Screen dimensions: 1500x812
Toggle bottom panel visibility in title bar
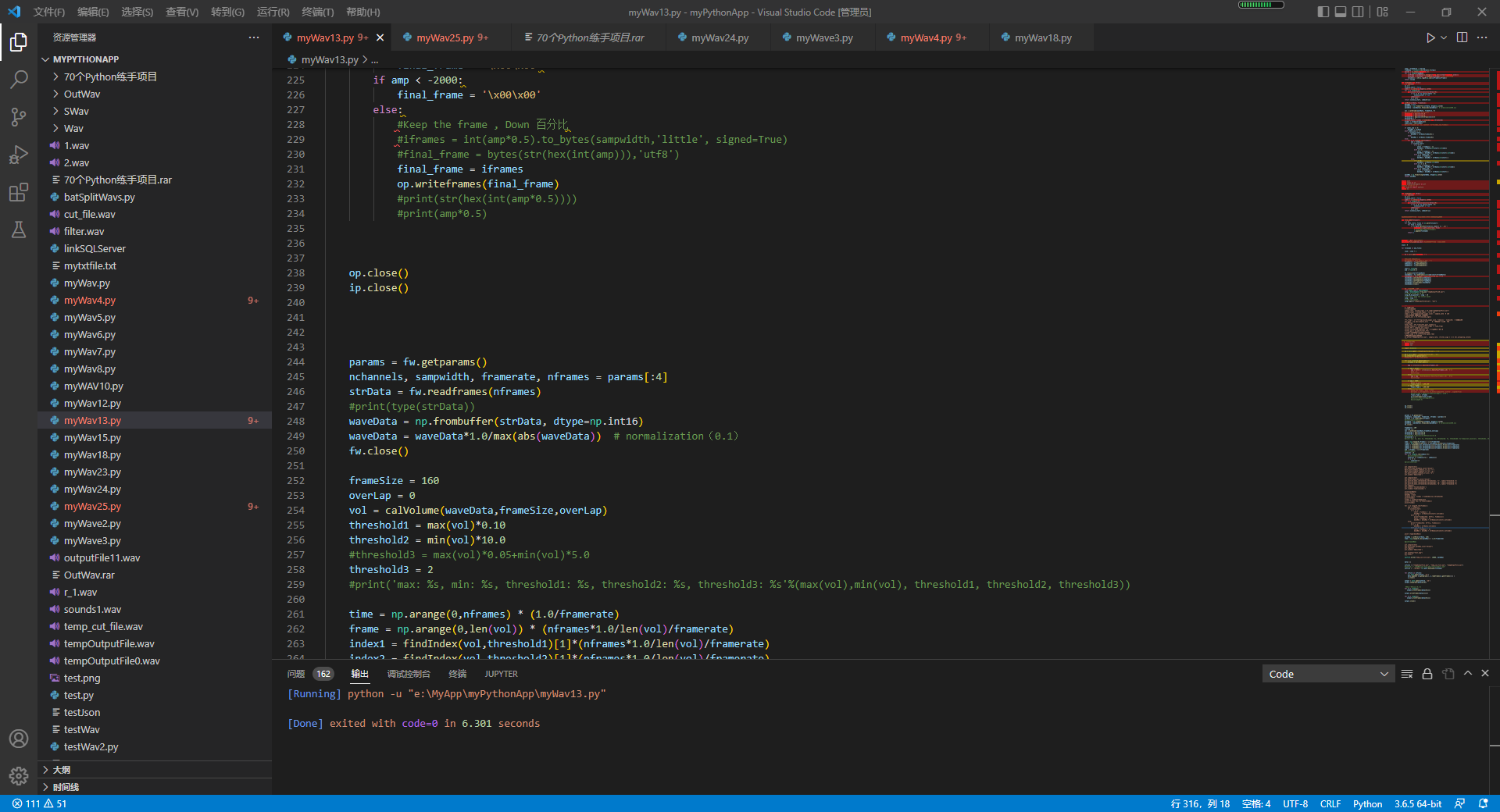(1341, 12)
